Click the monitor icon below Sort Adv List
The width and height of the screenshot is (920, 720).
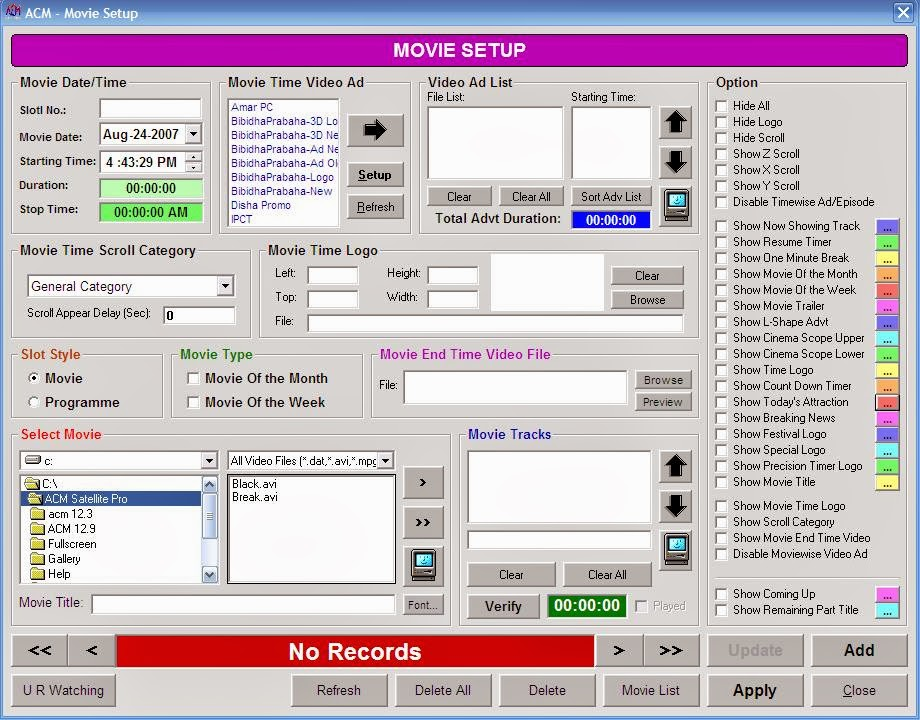(677, 206)
